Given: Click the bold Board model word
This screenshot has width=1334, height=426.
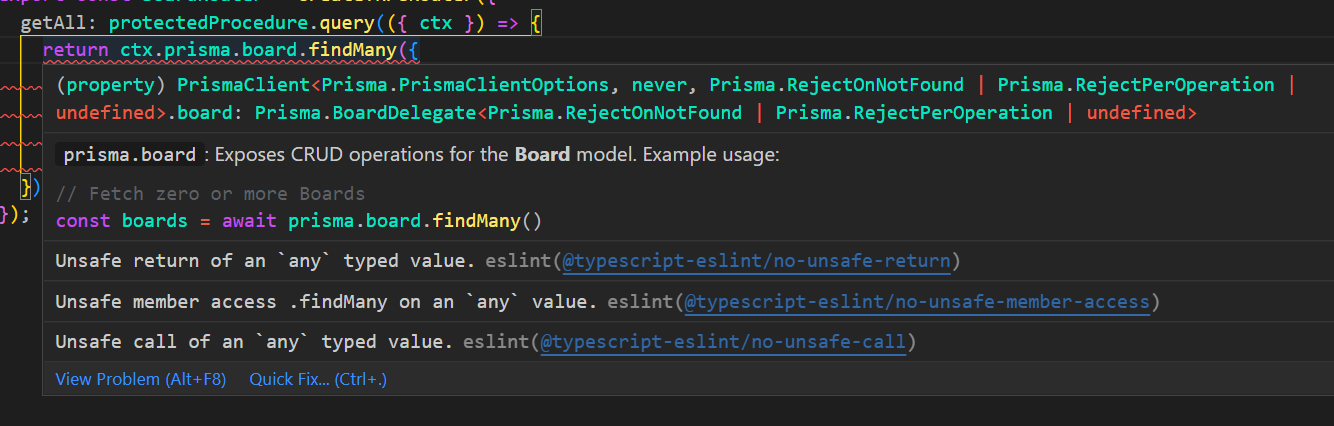Looking at the screenshot, I should coord(542,155).
